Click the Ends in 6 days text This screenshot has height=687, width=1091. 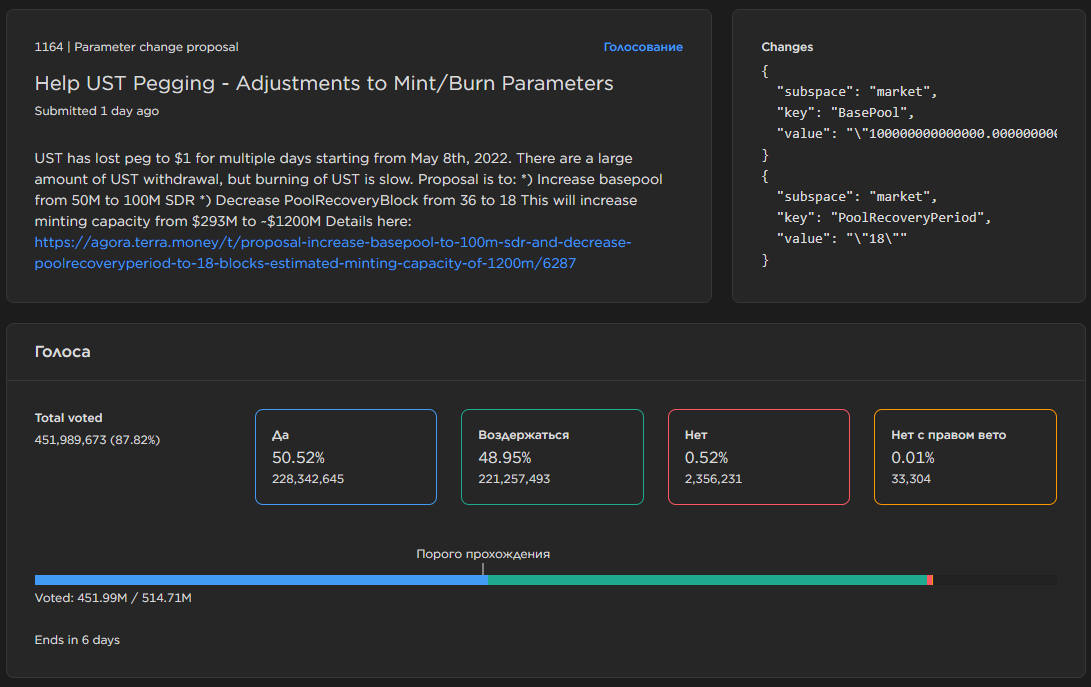point(77,640)
